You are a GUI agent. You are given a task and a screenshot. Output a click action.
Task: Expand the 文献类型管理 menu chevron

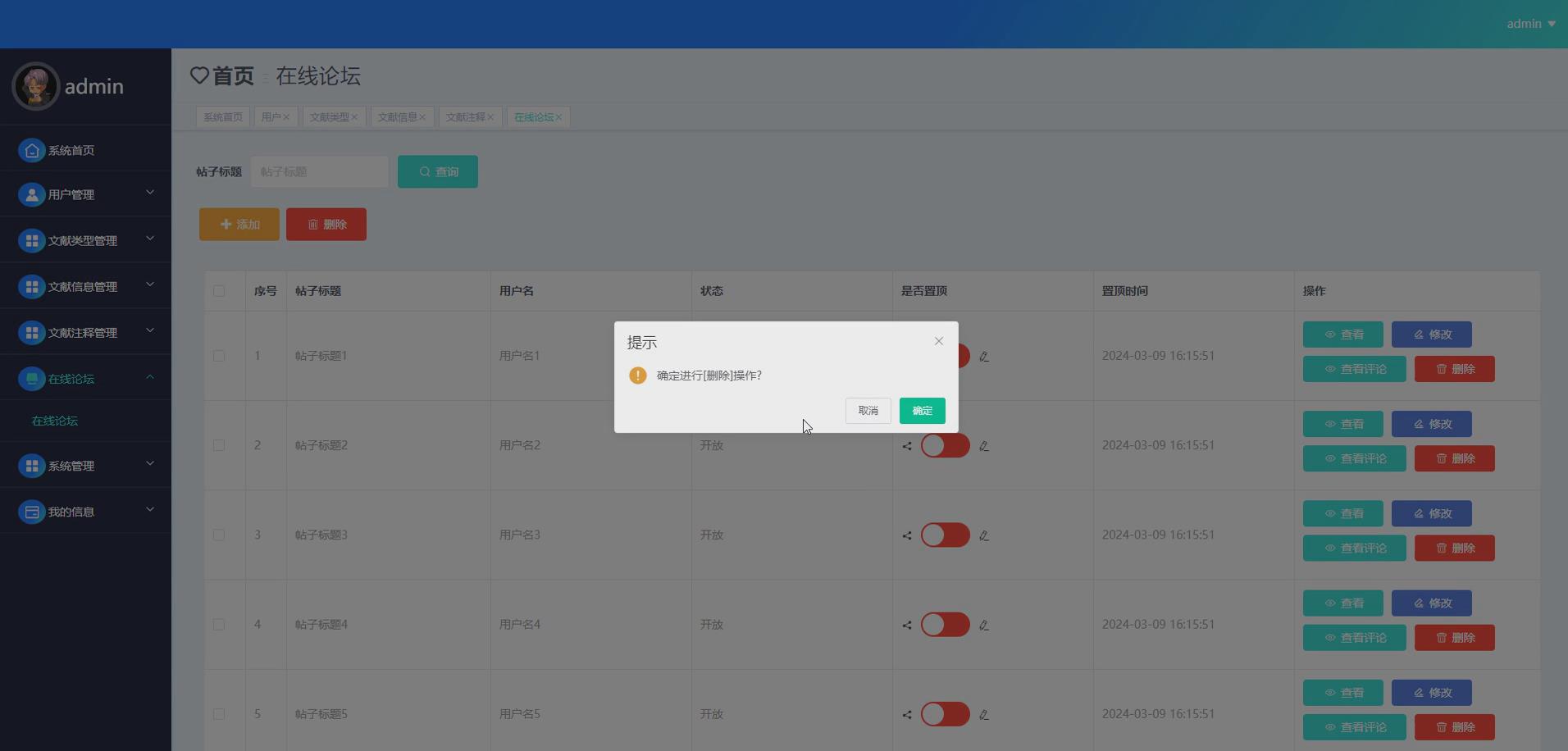150,238
